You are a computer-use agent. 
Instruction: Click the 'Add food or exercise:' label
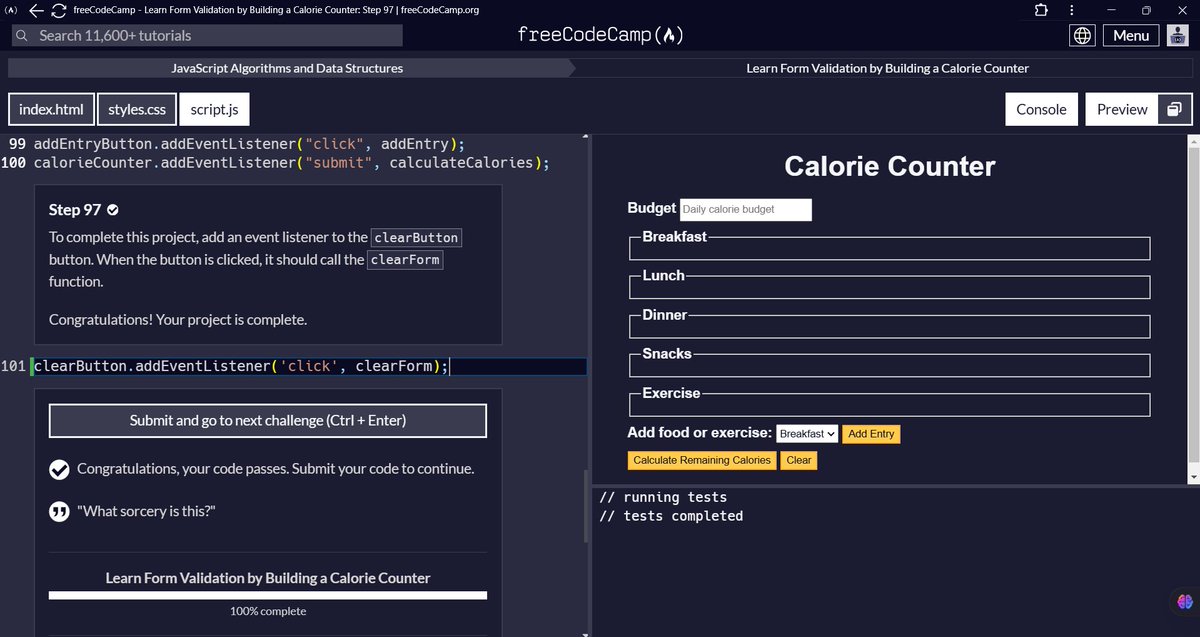[x=700, y=433]
